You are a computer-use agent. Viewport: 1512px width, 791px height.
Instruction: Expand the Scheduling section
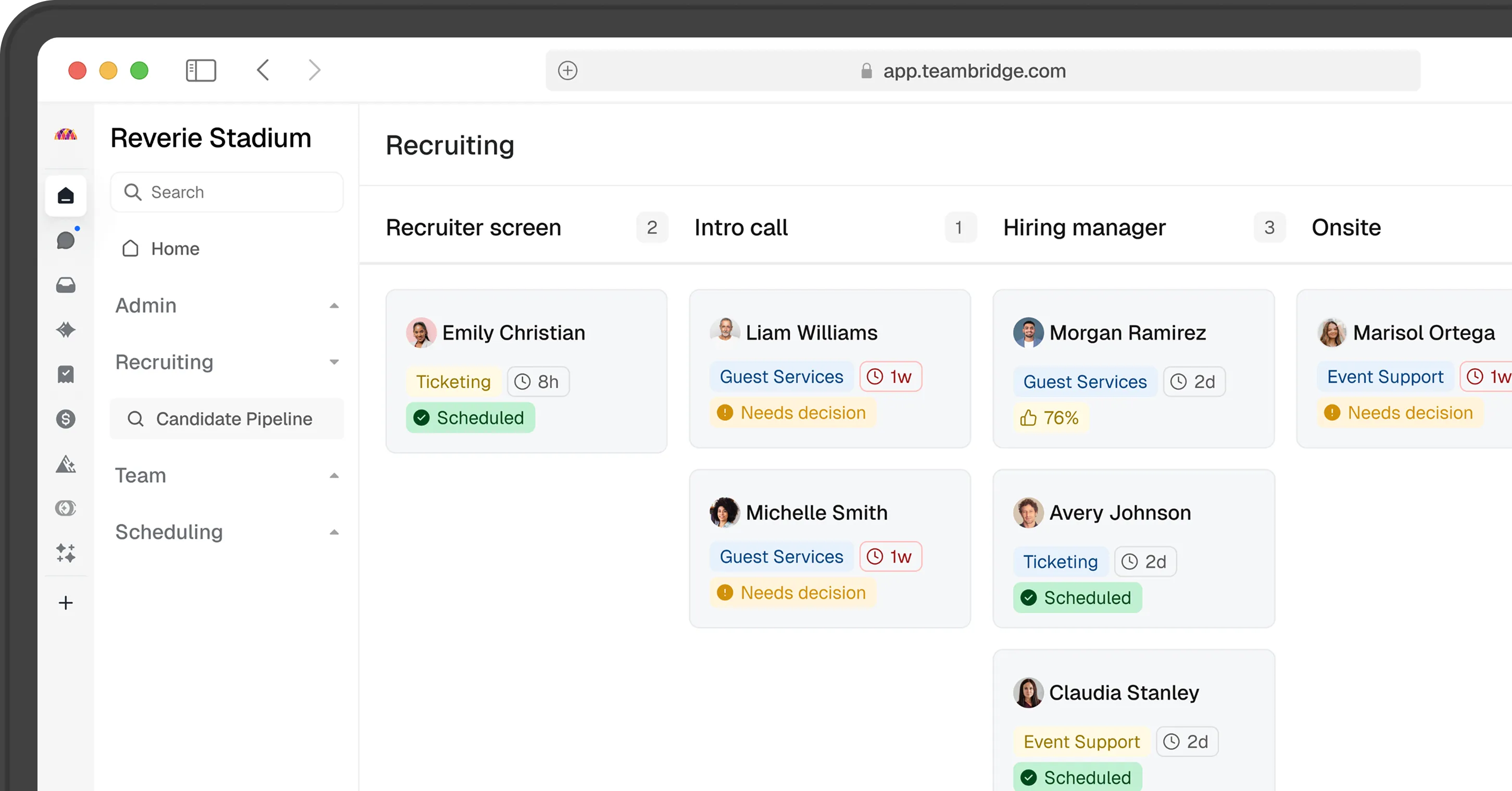pyautogui.click(x=334, y=532)
